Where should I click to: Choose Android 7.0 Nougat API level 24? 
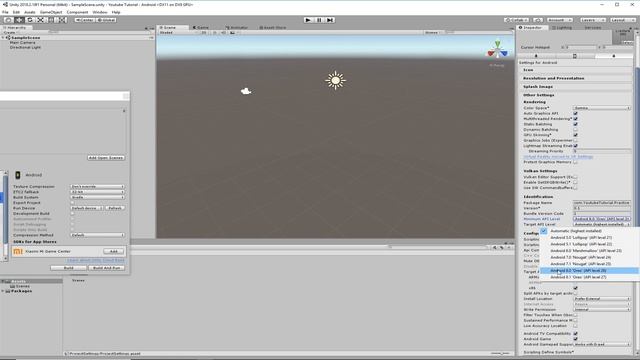589,257
